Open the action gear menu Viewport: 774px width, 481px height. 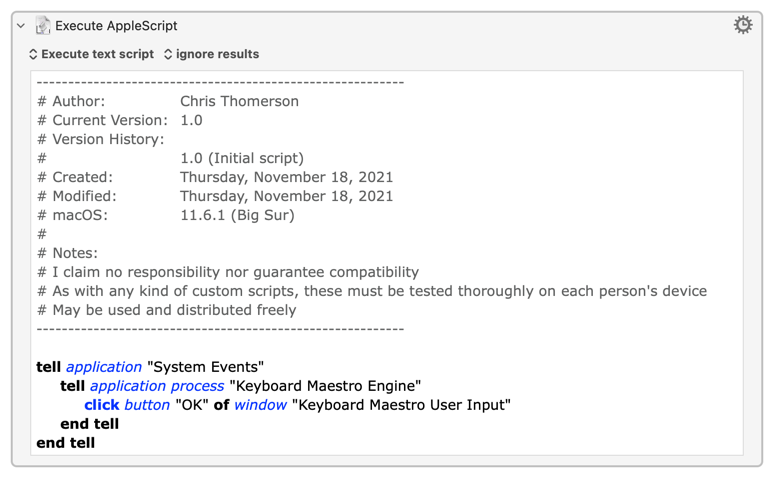(742, 25)
